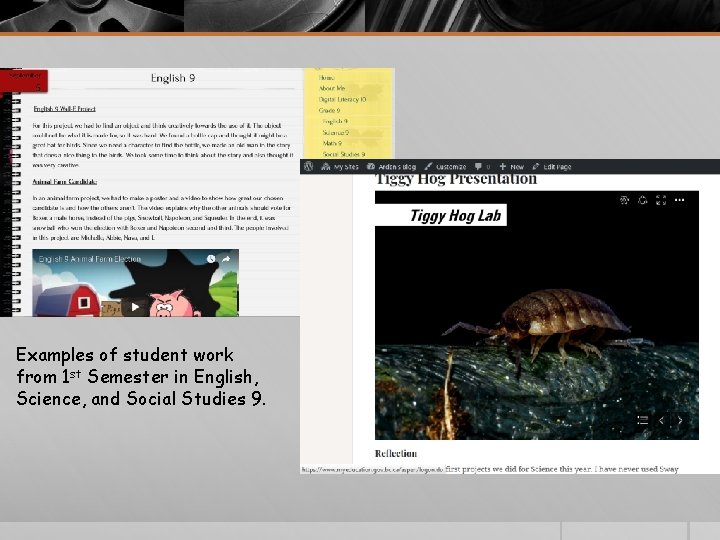
Task: Open My Sites in WordPress admin bar
Action: [x=340, y=167]
